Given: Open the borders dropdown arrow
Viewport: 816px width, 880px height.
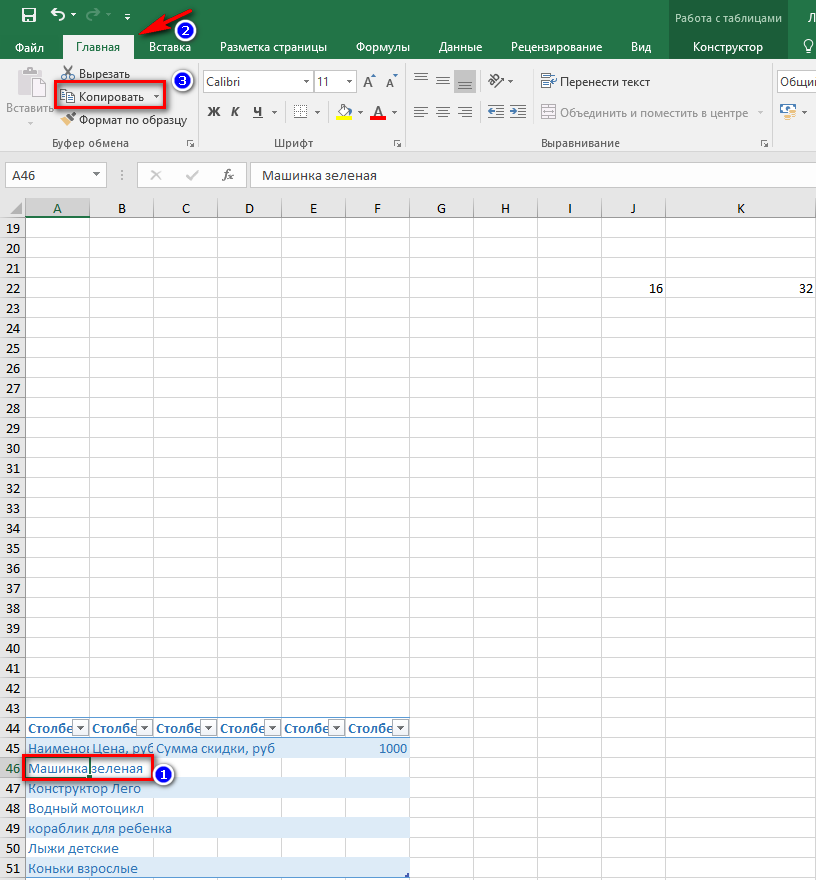Looking at the screenshot, I should click(317, 112).
